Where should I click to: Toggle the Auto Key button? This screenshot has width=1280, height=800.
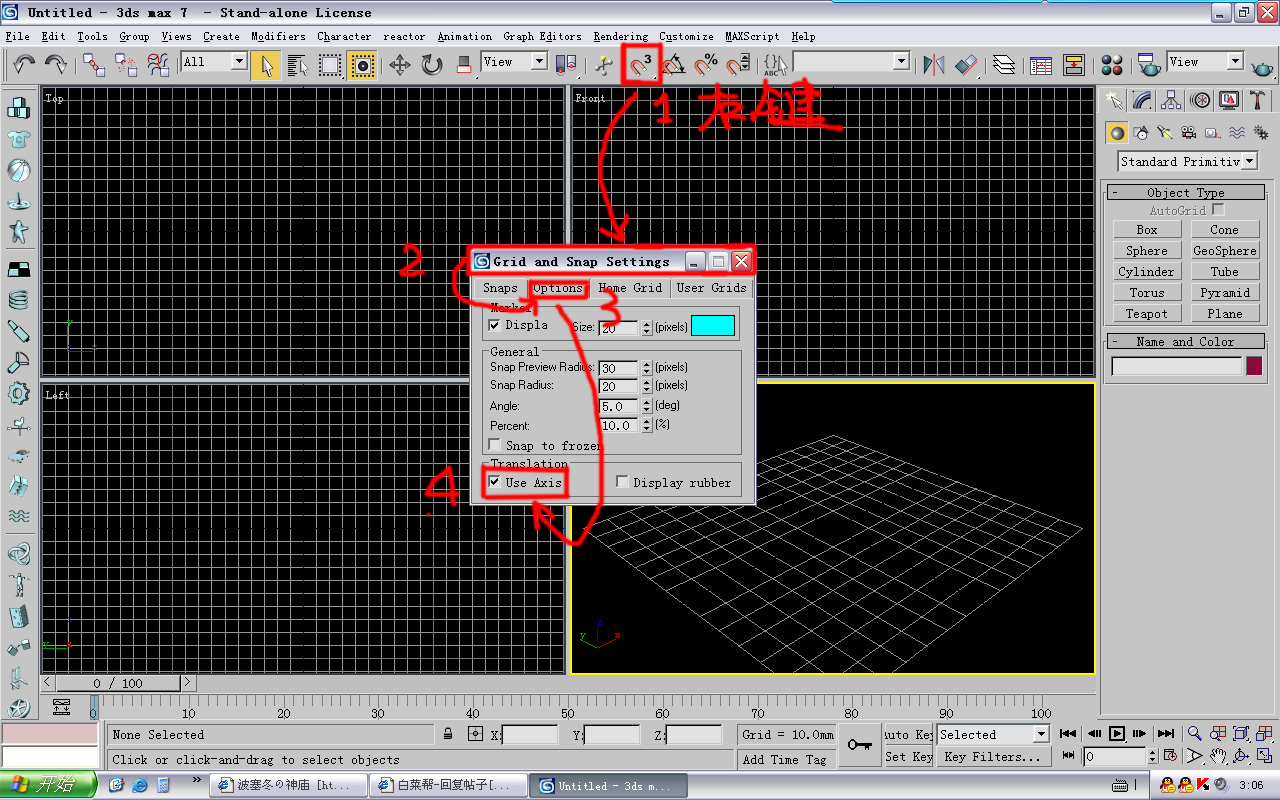[x=908, y=734]
